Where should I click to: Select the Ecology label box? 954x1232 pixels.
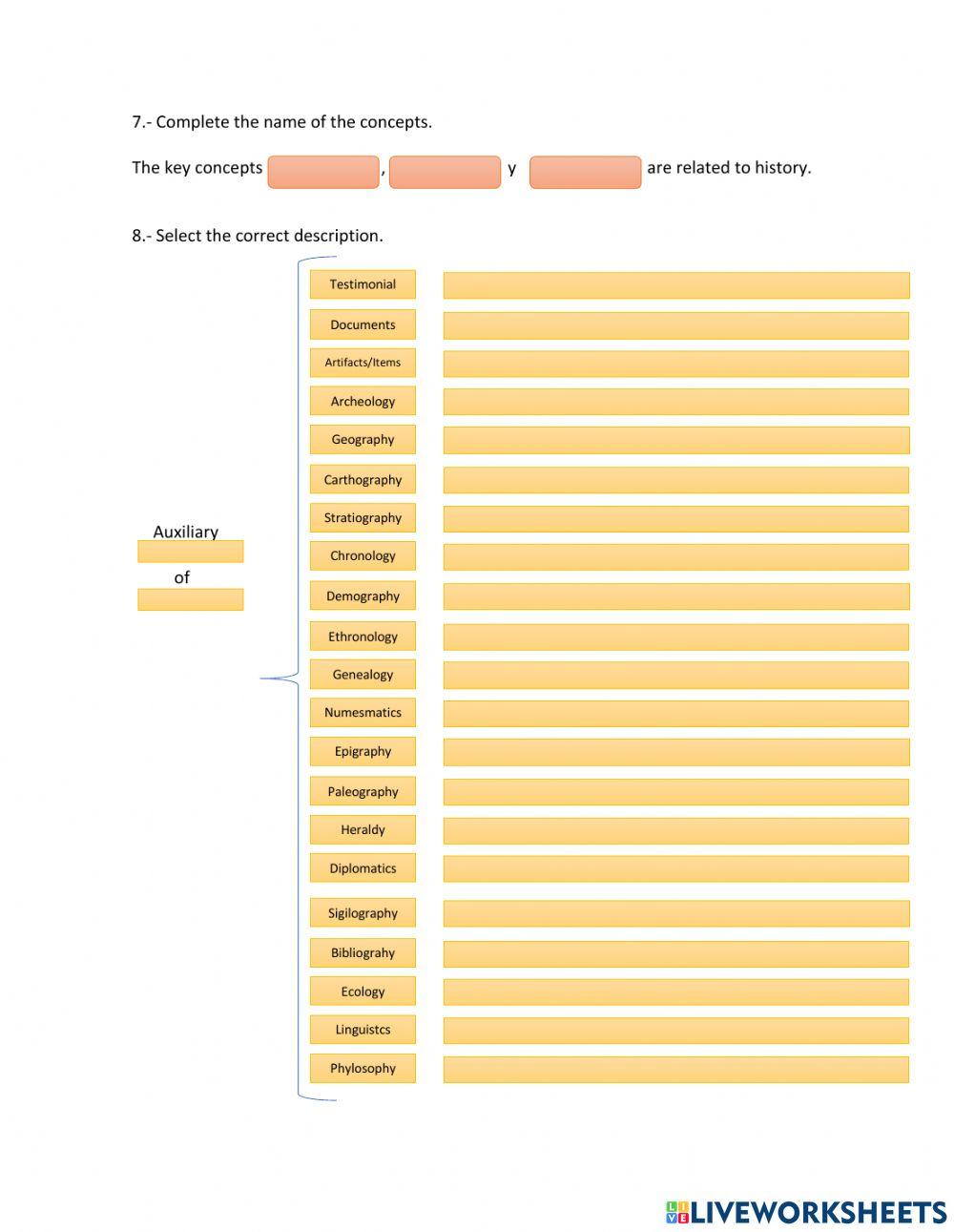point(363,992)
